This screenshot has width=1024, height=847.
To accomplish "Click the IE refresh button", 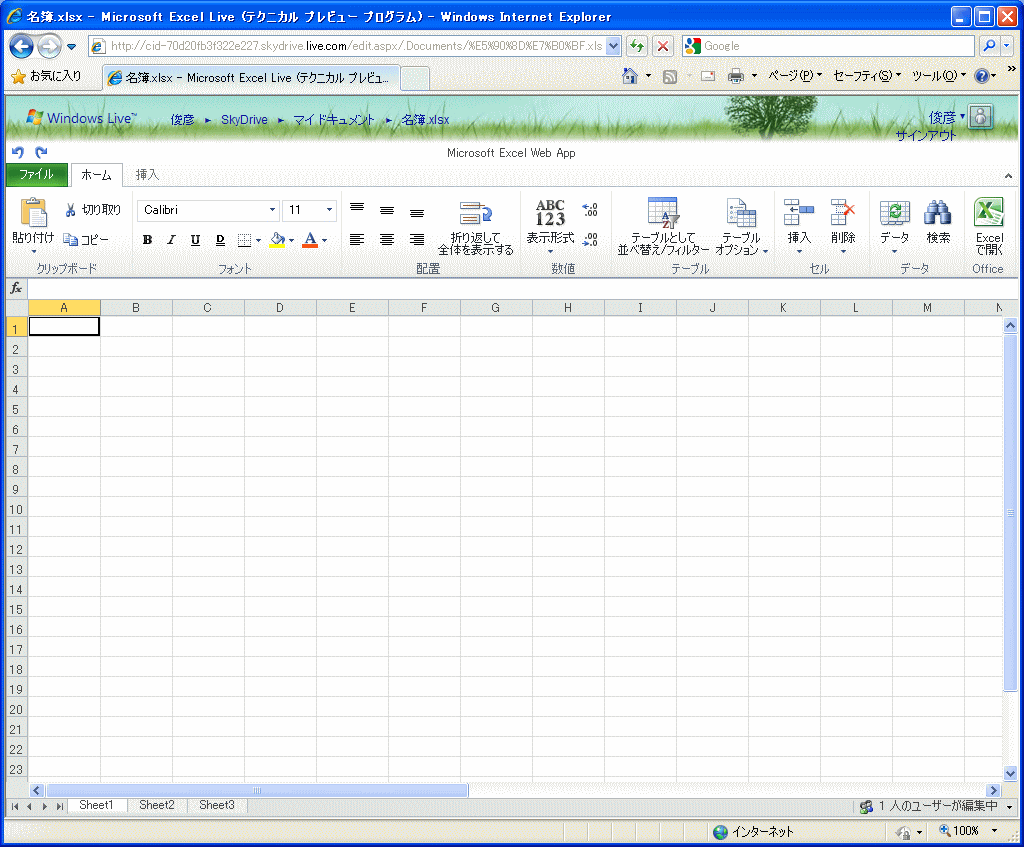I will (637, 46).
